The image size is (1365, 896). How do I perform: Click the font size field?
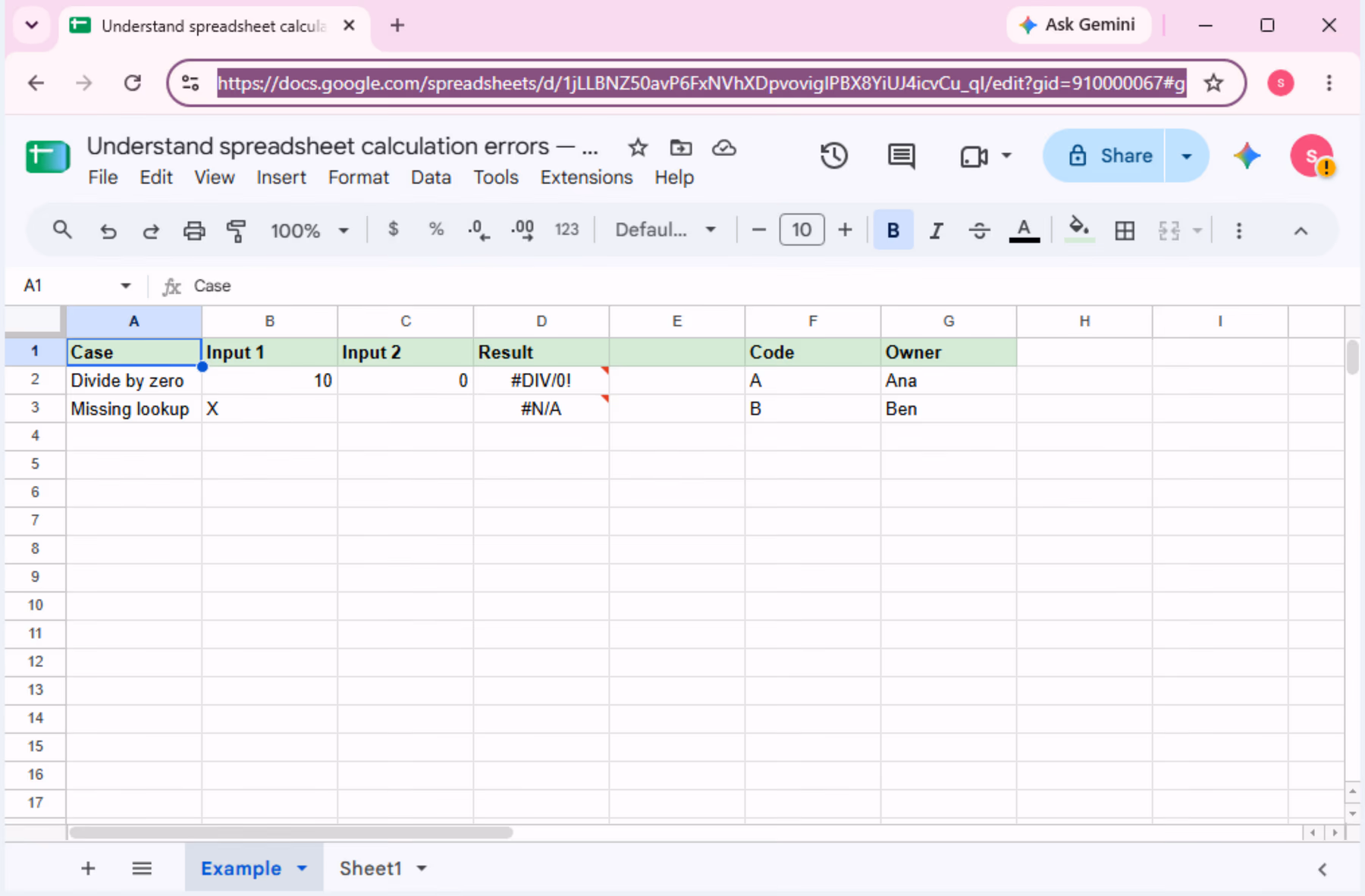802,230
